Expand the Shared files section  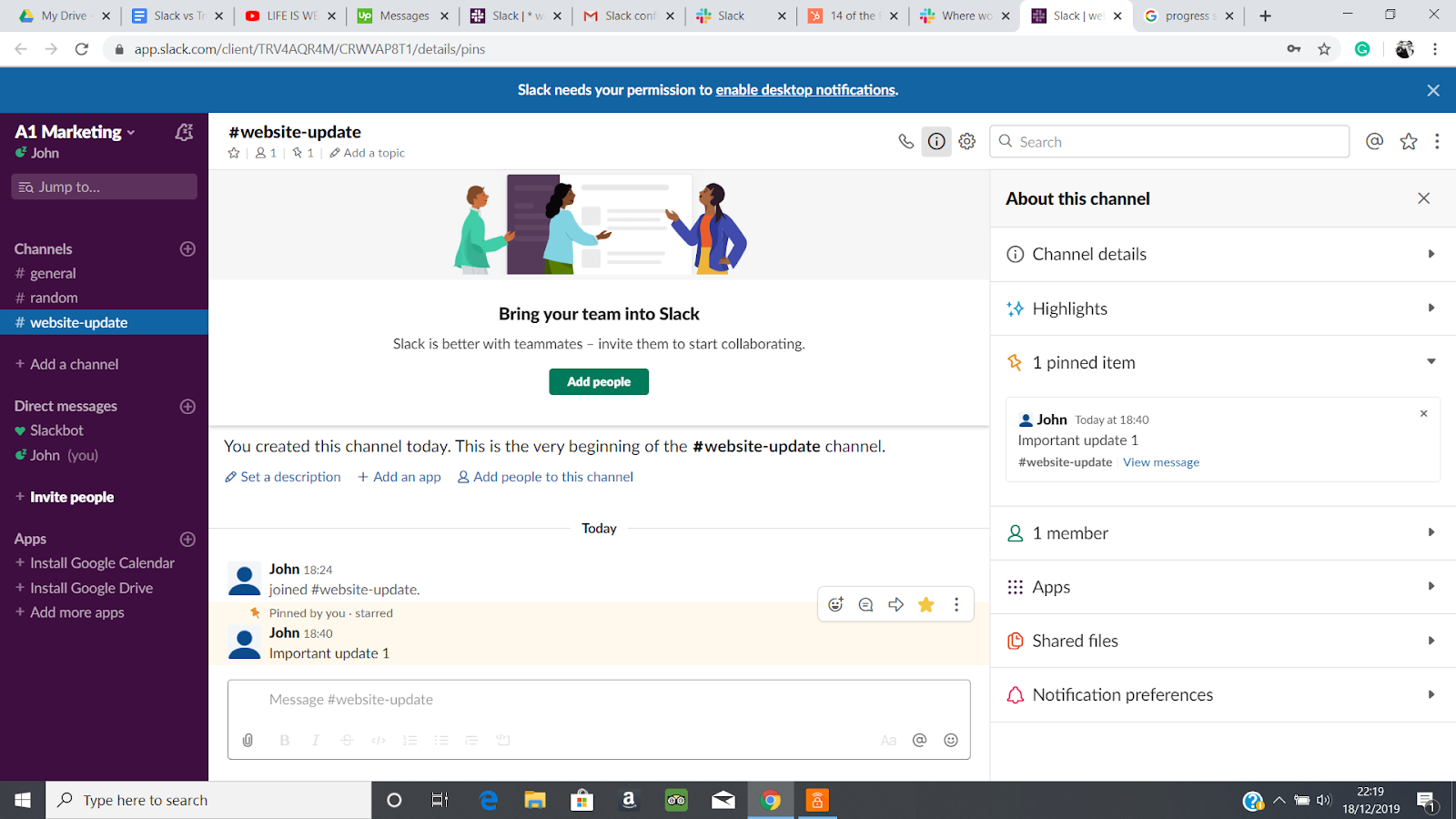1222,641
